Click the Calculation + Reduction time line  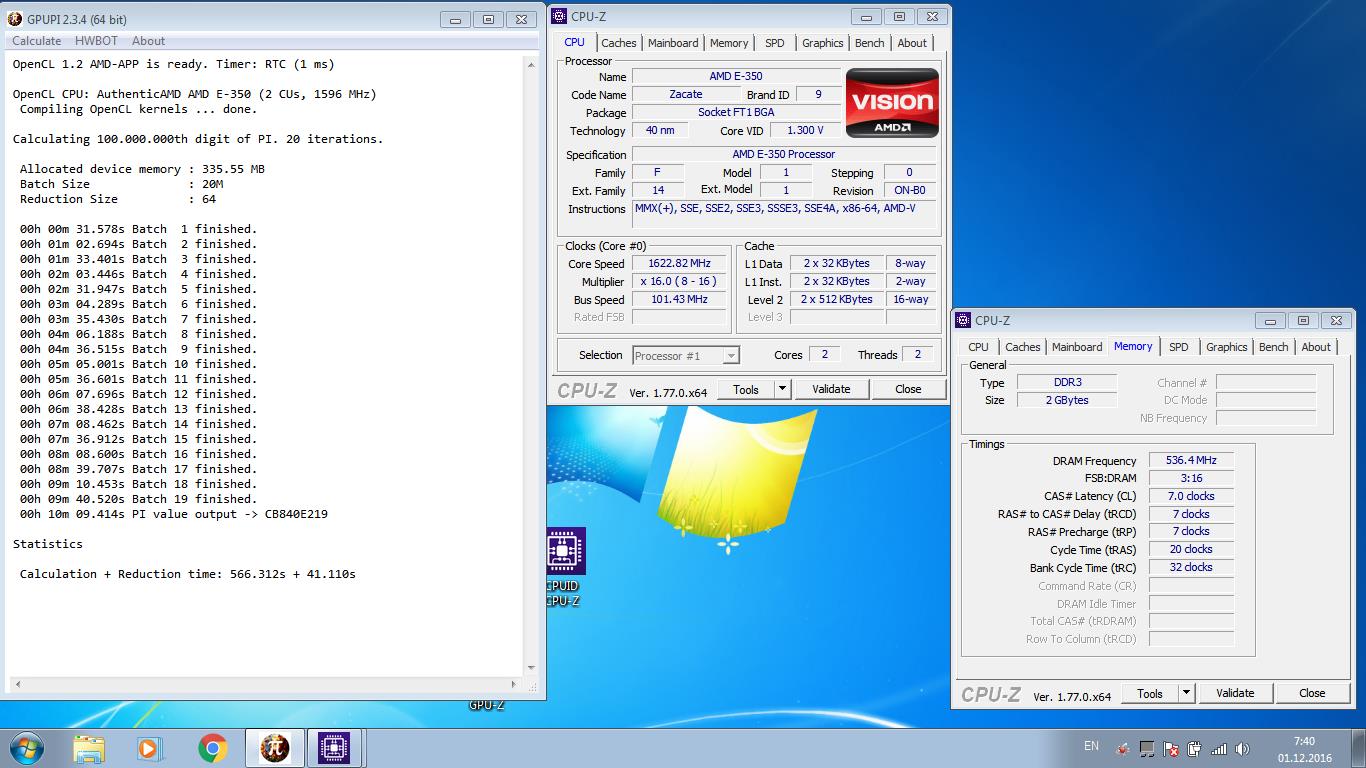tap(188, 574)
